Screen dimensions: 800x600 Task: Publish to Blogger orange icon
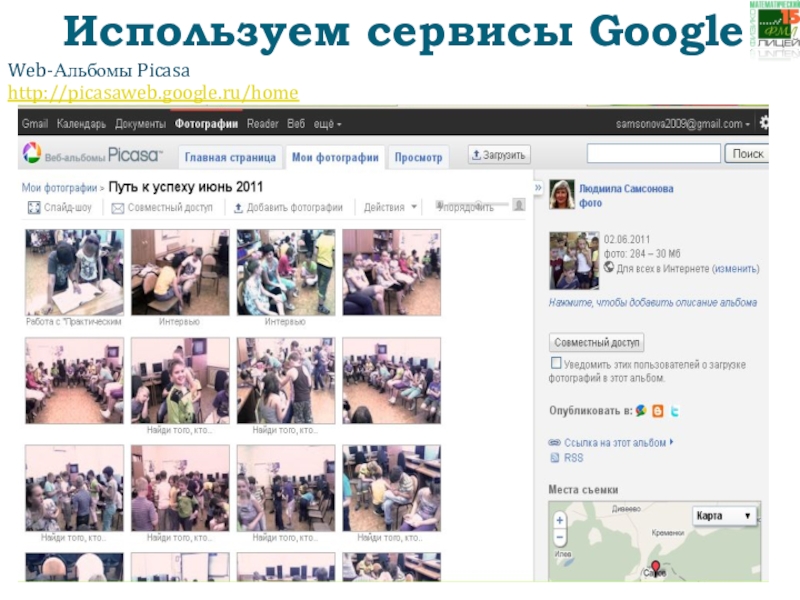pos(658,411)
